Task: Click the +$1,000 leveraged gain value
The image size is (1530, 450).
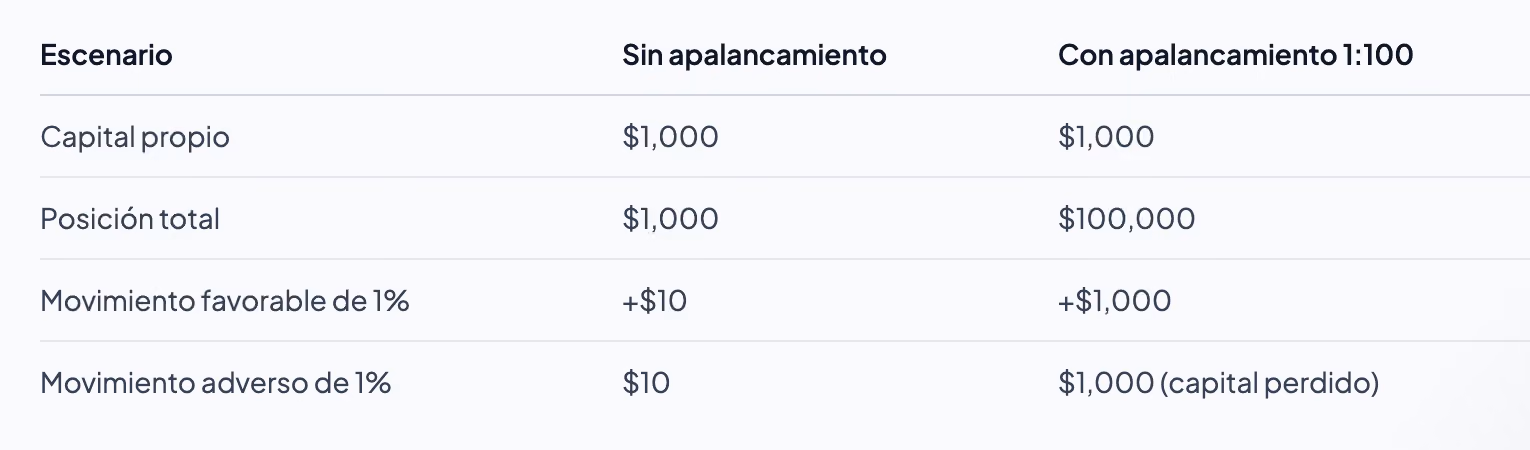Action: pyautogui.click(x=1114, y=301)
